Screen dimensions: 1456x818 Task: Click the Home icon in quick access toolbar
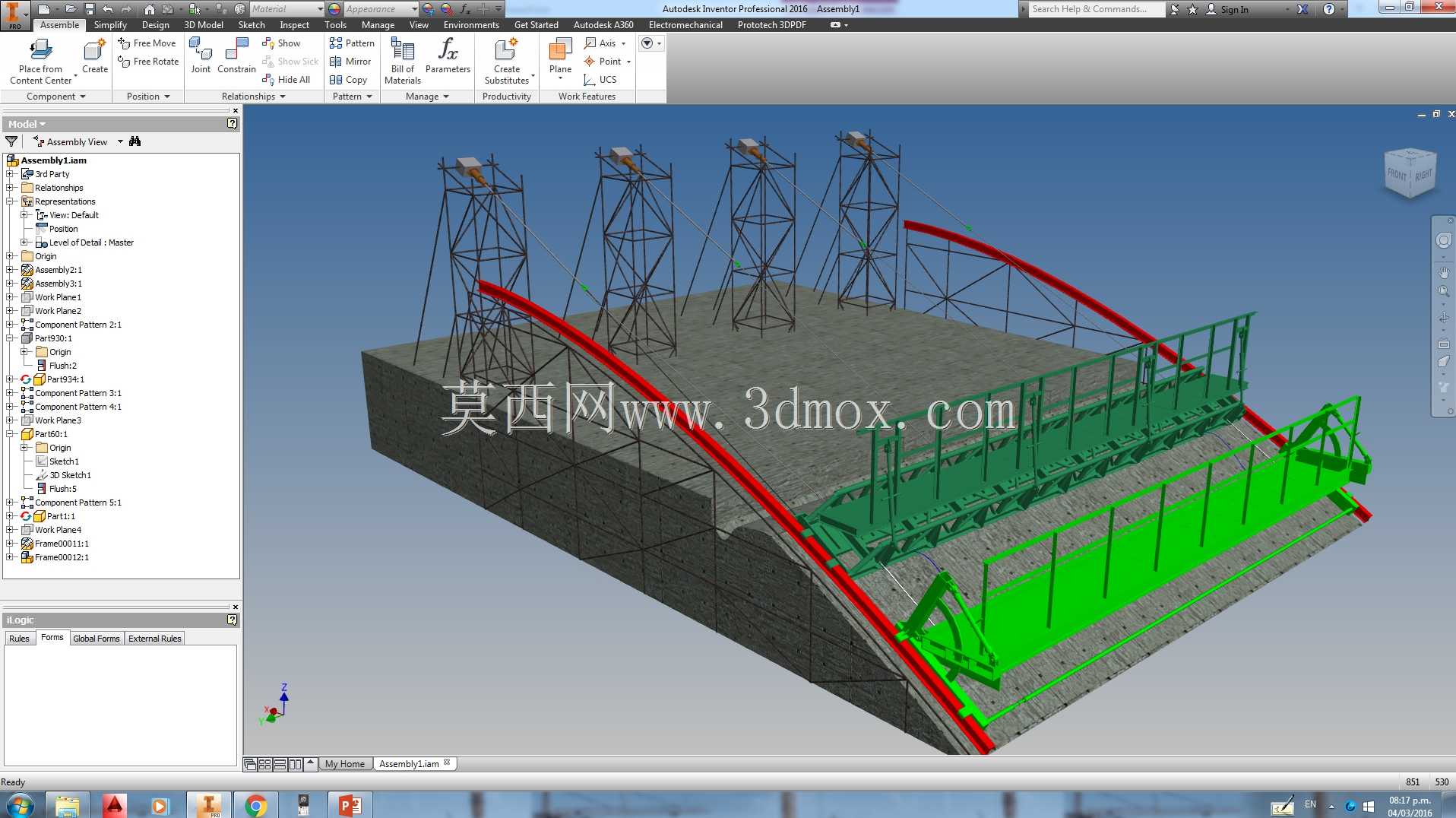[150, 9]
